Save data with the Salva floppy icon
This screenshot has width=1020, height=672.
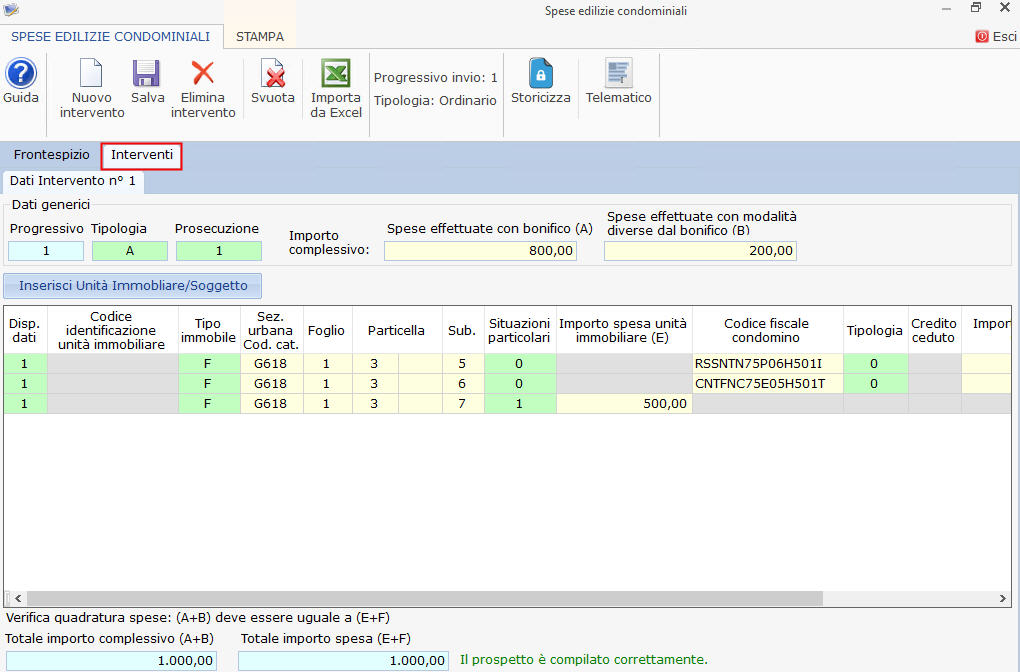[x=147, y=81]
